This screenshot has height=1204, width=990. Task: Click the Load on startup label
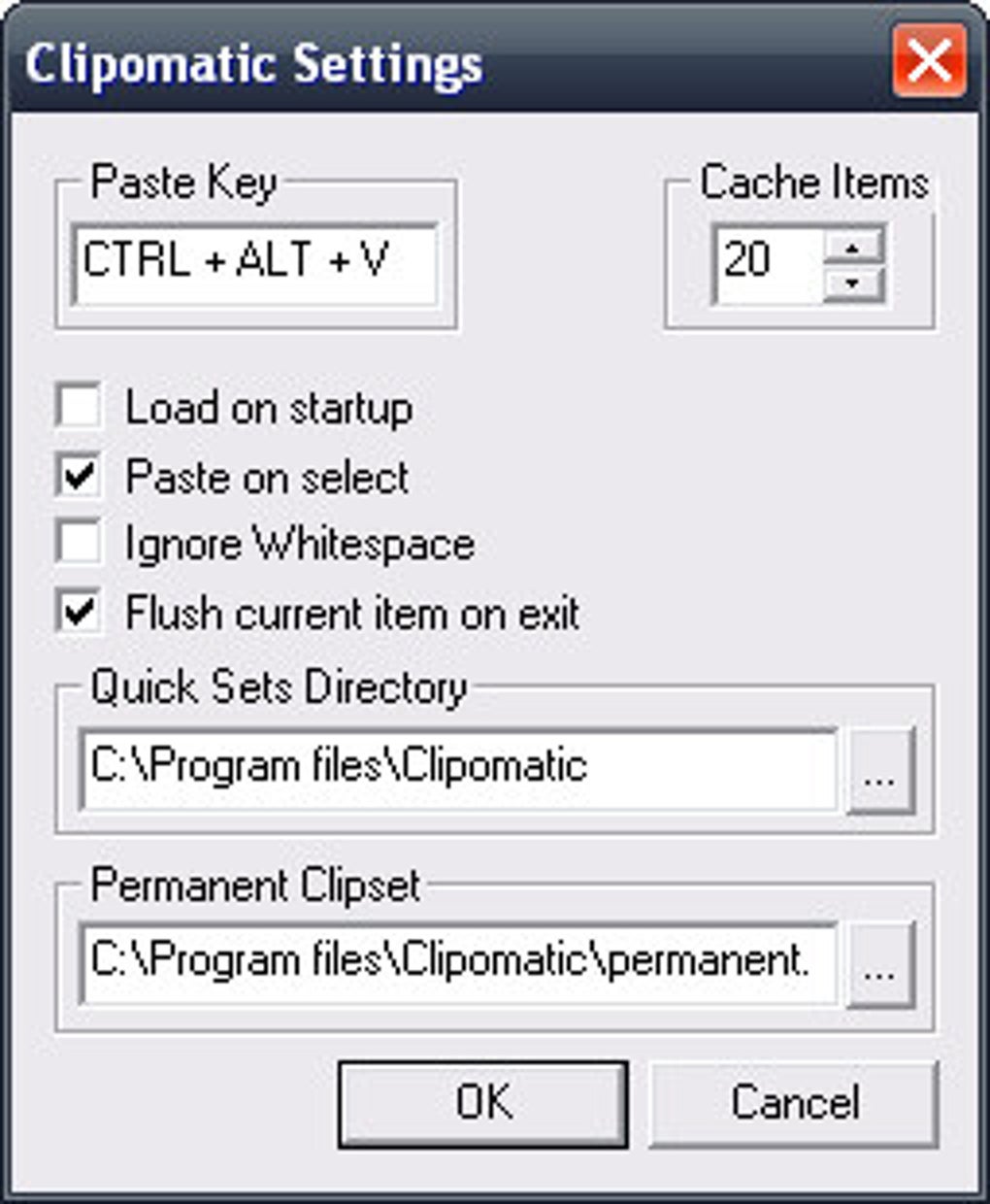click(269, 408)
